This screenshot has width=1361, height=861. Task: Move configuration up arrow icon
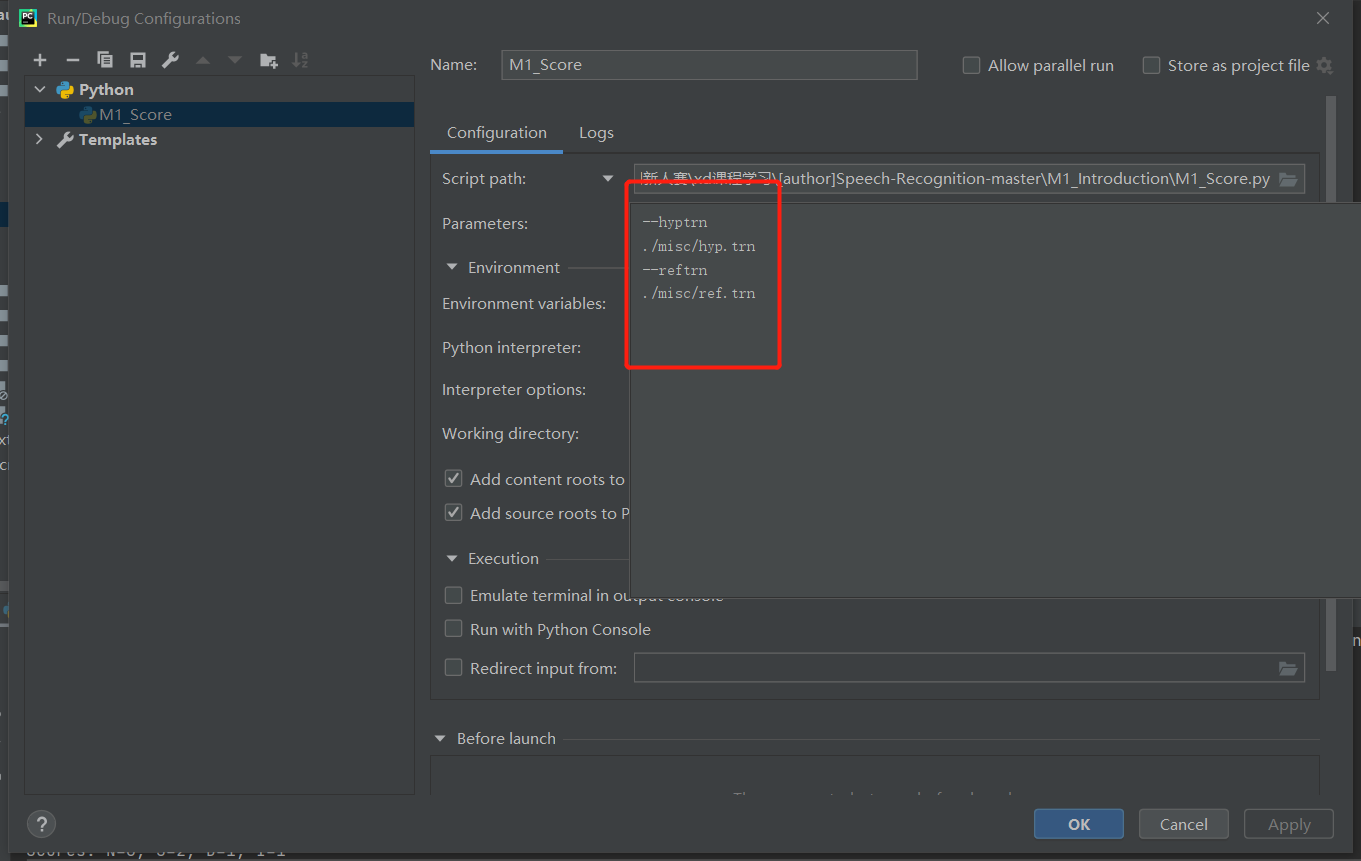point(203,60)
